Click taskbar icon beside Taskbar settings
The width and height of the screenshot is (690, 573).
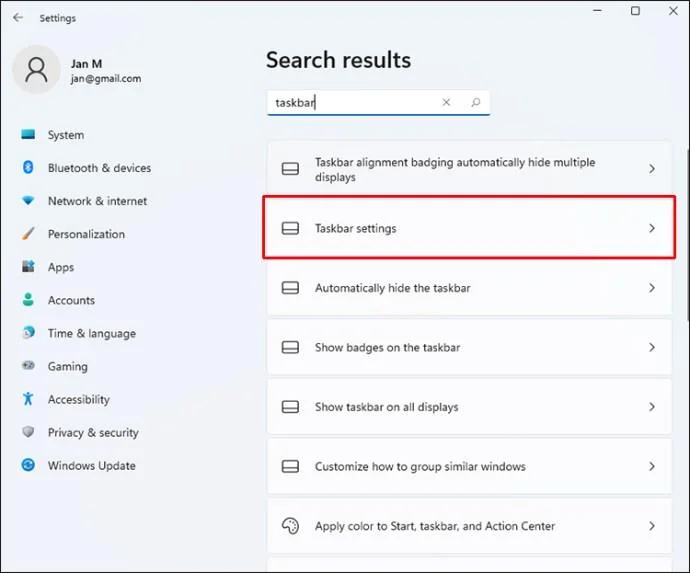coord(290,228)
